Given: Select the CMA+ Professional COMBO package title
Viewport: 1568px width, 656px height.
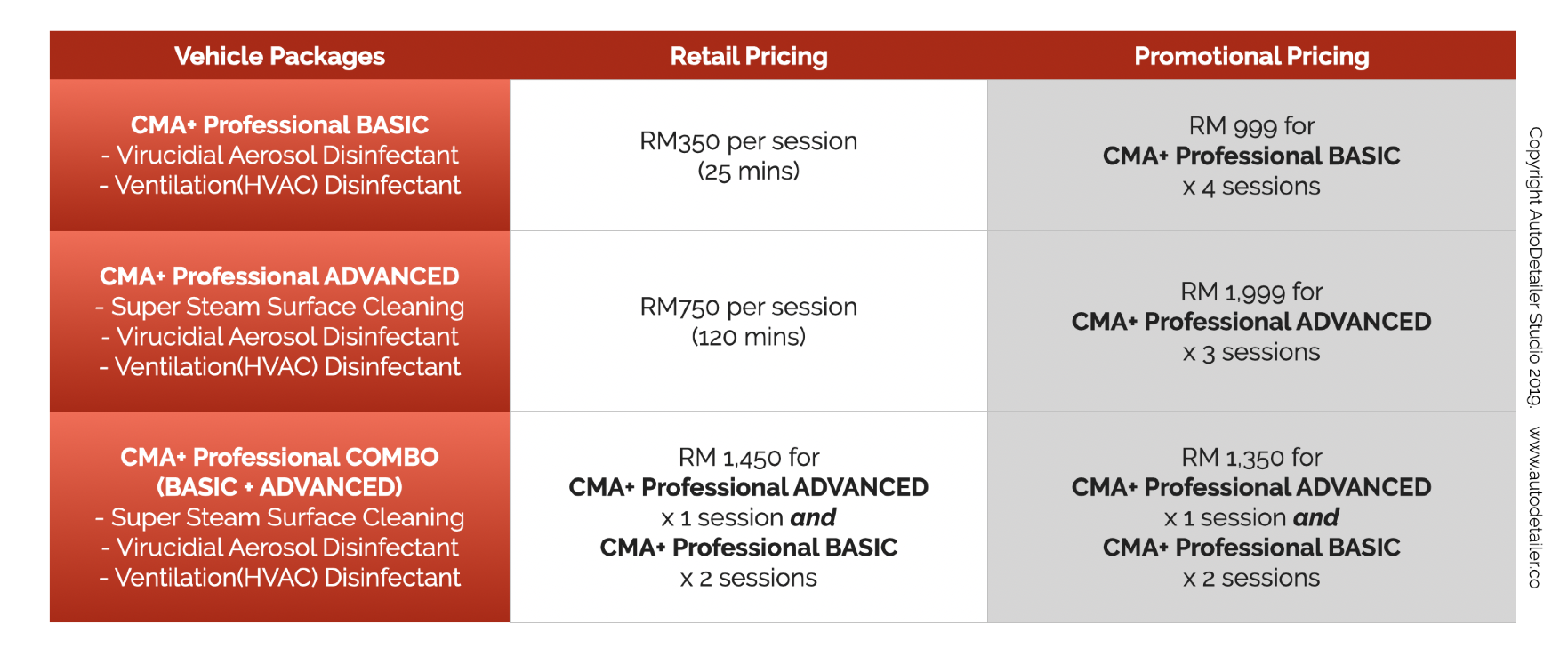Looking at the screenshot, I should [279, 457].
